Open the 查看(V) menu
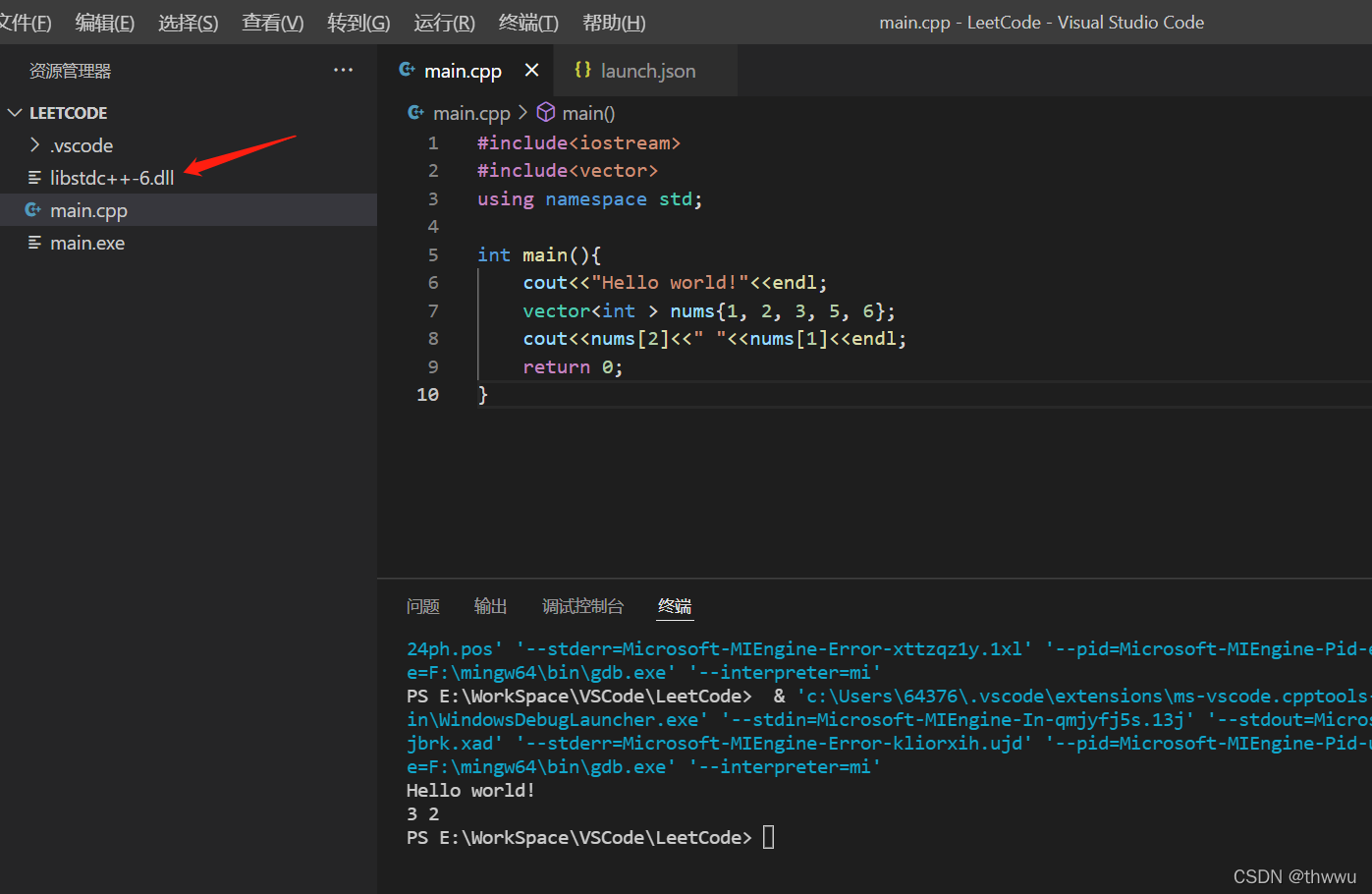Screen dimensions: 1372x894 coord(272,23)
